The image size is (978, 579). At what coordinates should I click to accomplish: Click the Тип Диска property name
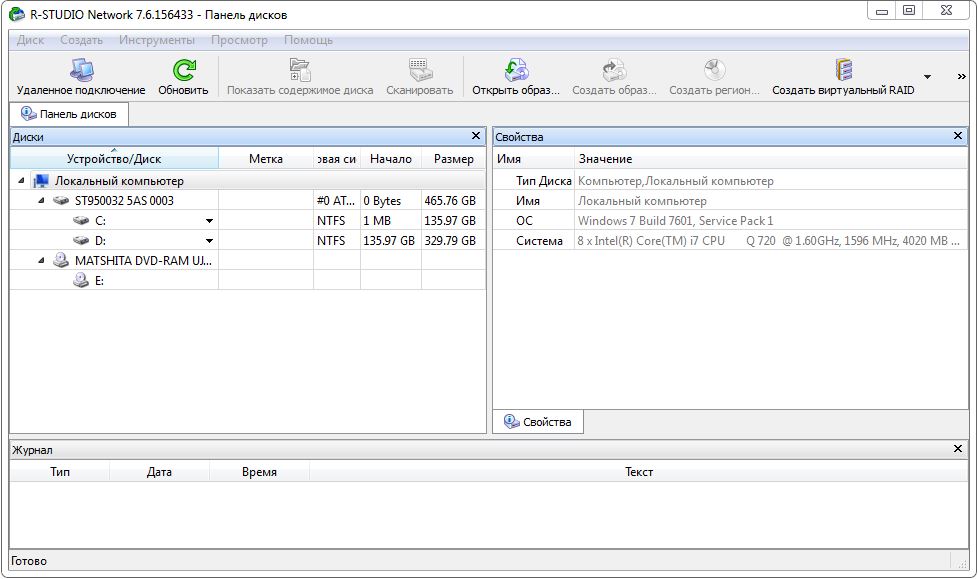coord(543,181)
